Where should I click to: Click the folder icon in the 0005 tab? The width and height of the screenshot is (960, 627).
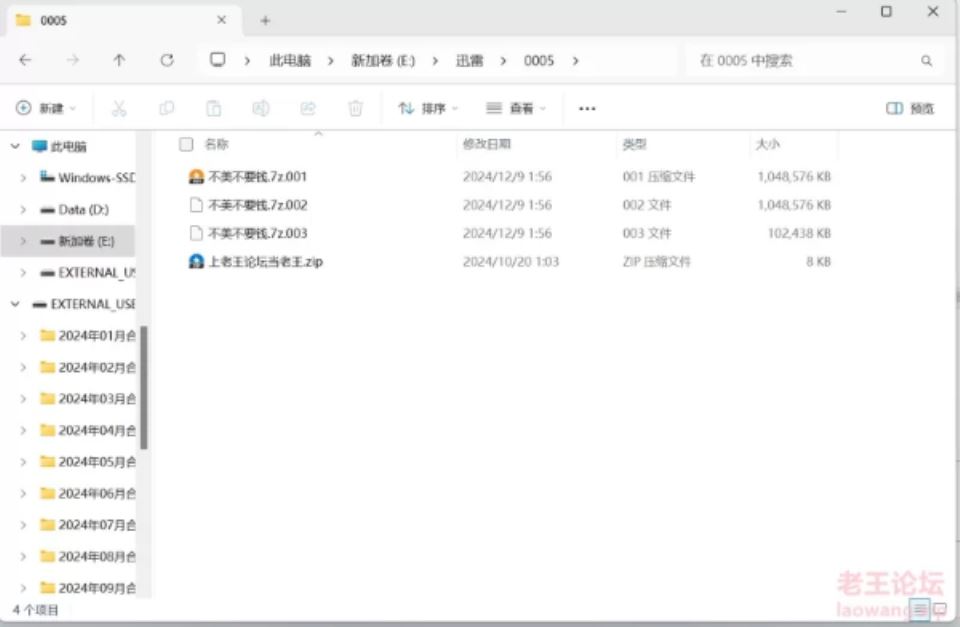pos(23,20)
